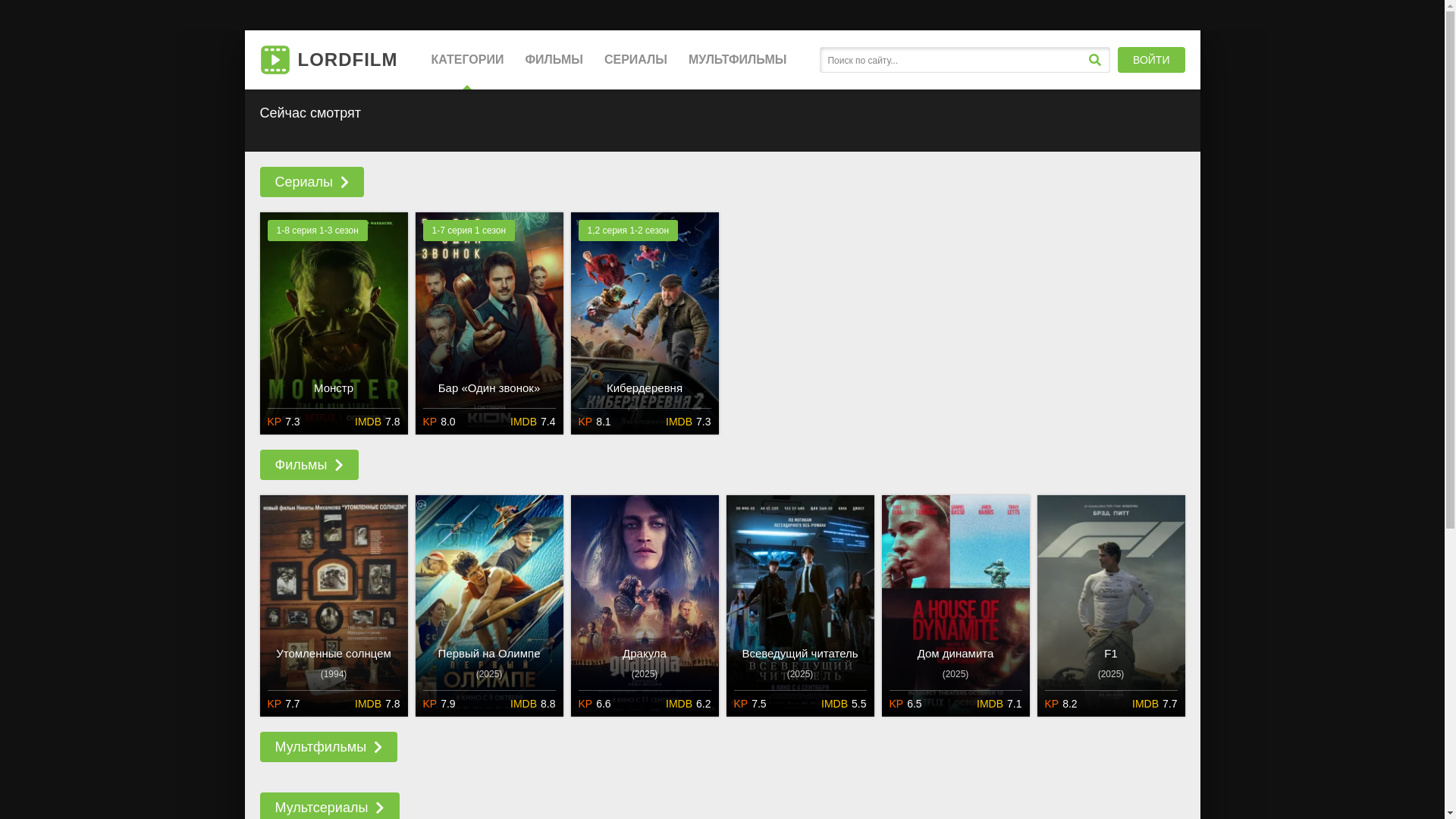1456x819 pixels.
Task: Open Фильмы in top navigation
Action: (554, 60)
